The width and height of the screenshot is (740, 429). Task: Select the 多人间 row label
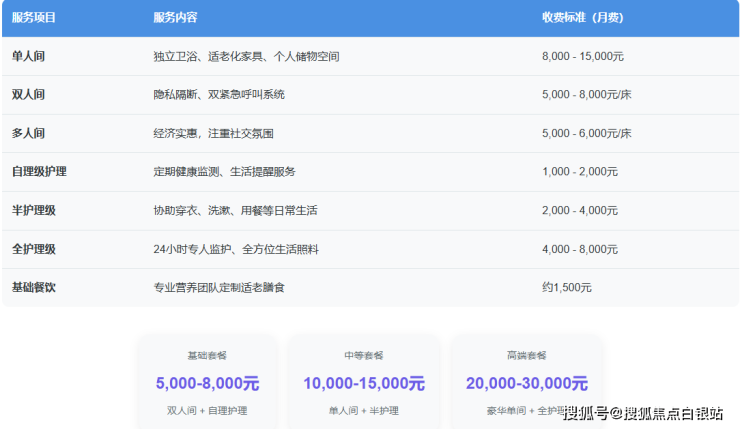click(x=28, y=133)
